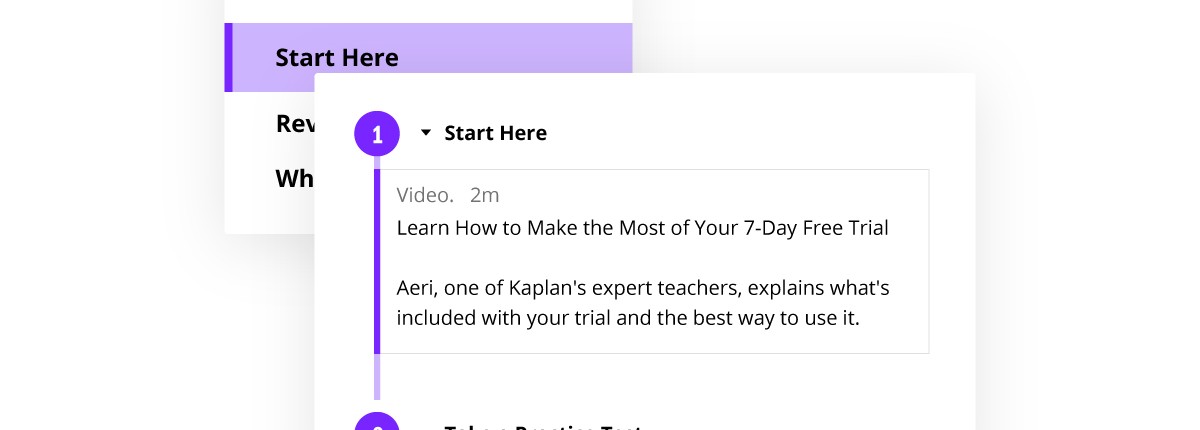Viewport: 1200px width, 430px height.
Task: Open the sidebar item beginning with "Wh"
Action: 294,179
